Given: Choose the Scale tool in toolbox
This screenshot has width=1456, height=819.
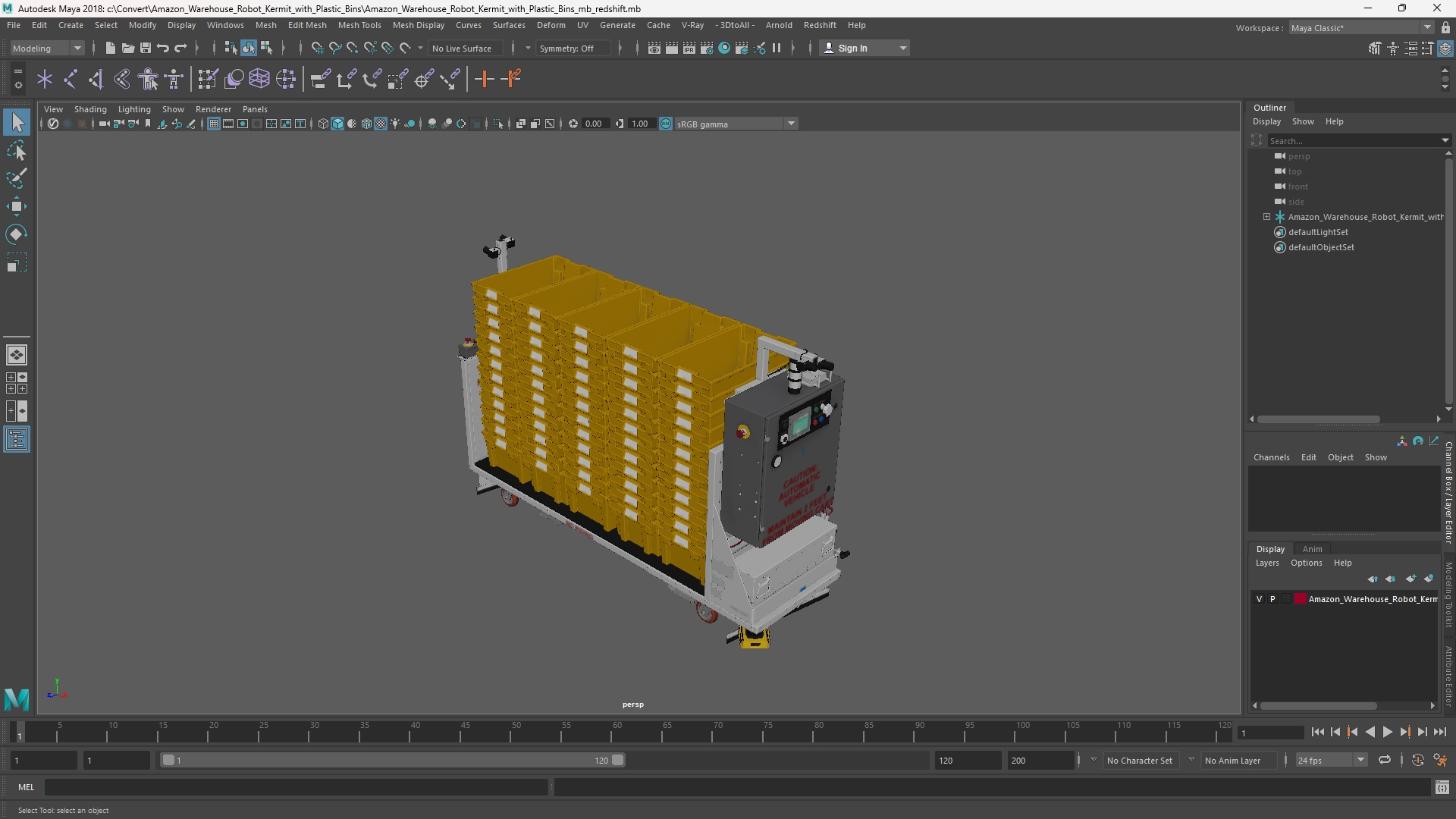Looking at the screenshot, I should click(x=17, y=262).
